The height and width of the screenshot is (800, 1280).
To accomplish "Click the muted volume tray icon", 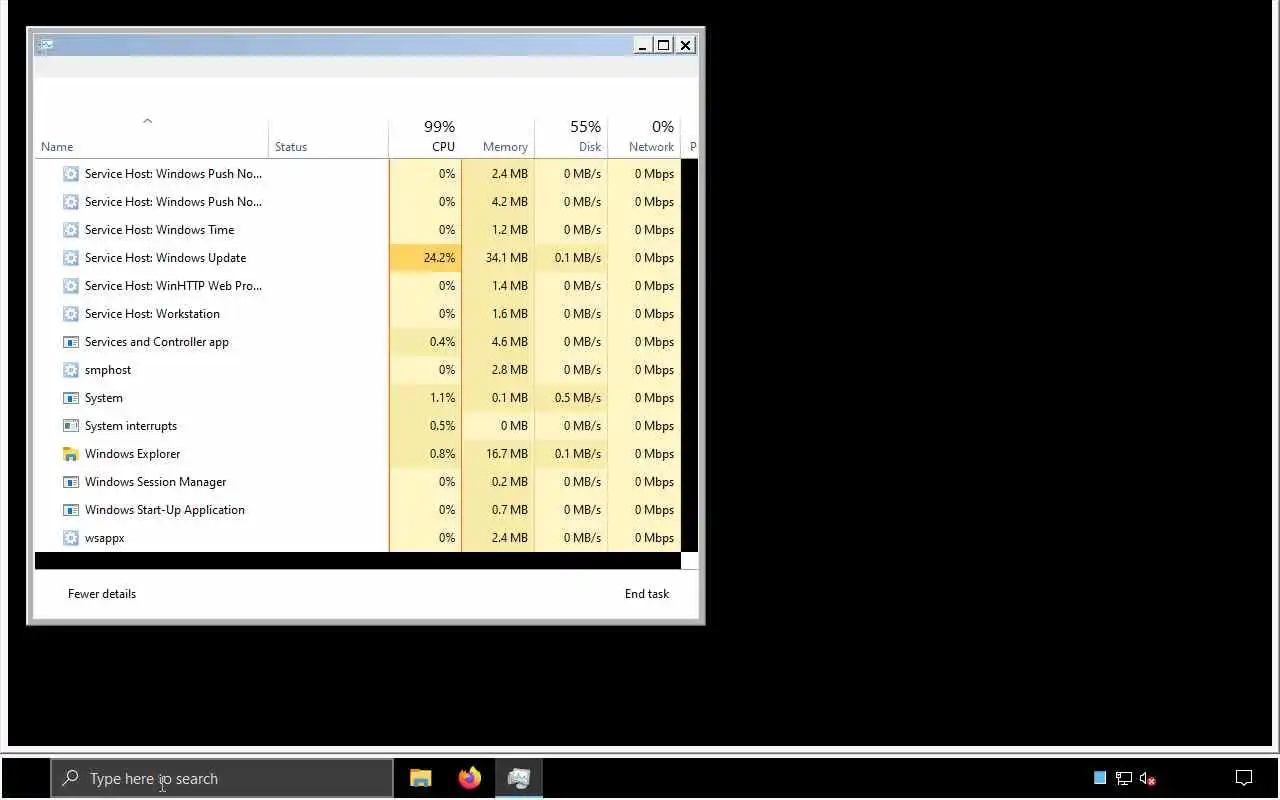I will click(1148, 778).
